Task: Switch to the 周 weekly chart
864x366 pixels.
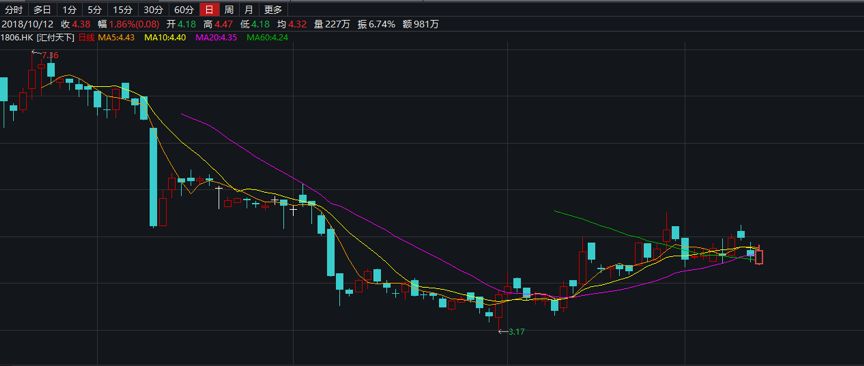Action: click(x=229, y=9)
